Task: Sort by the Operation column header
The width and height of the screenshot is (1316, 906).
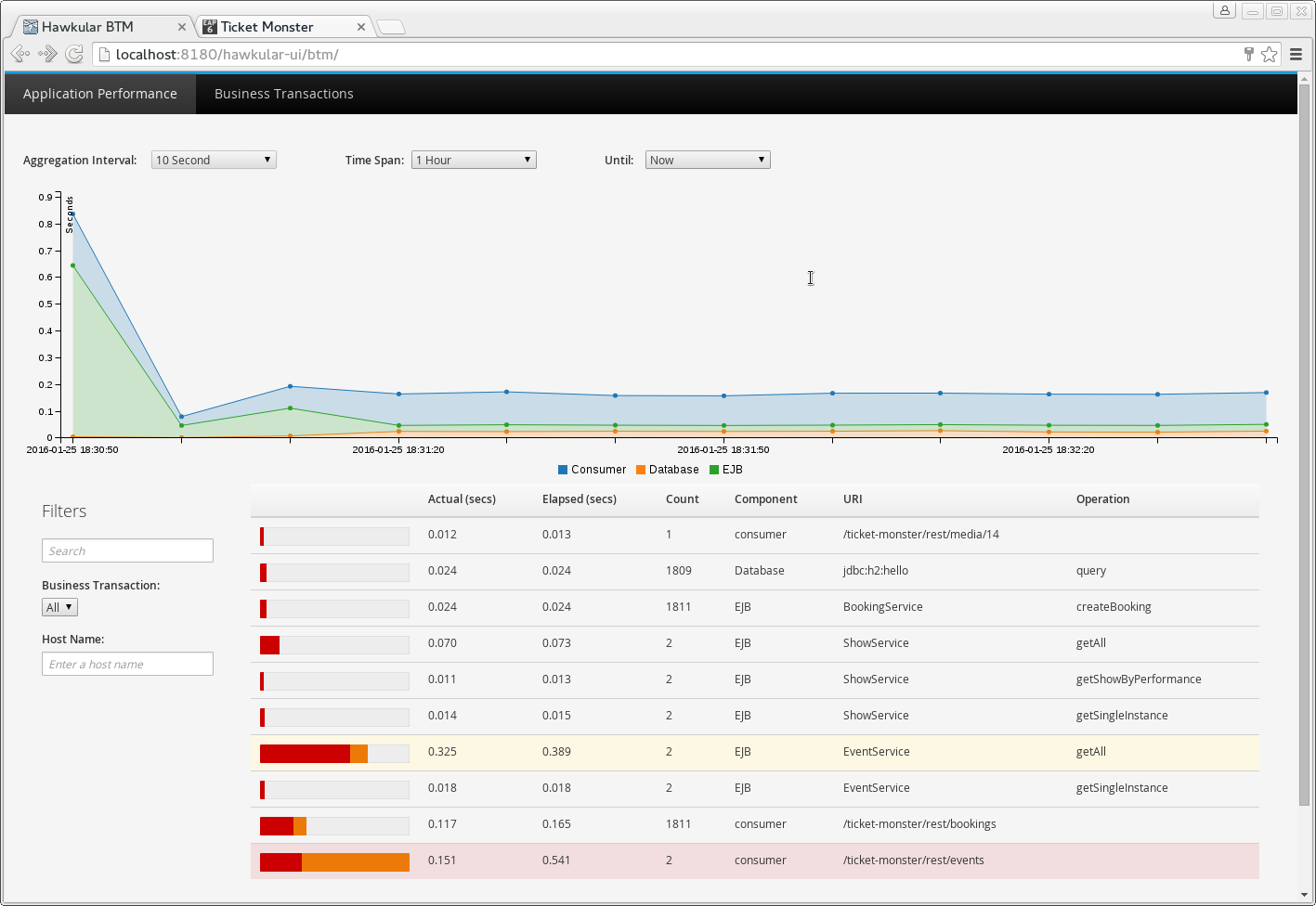Action: coord(1103,499)
